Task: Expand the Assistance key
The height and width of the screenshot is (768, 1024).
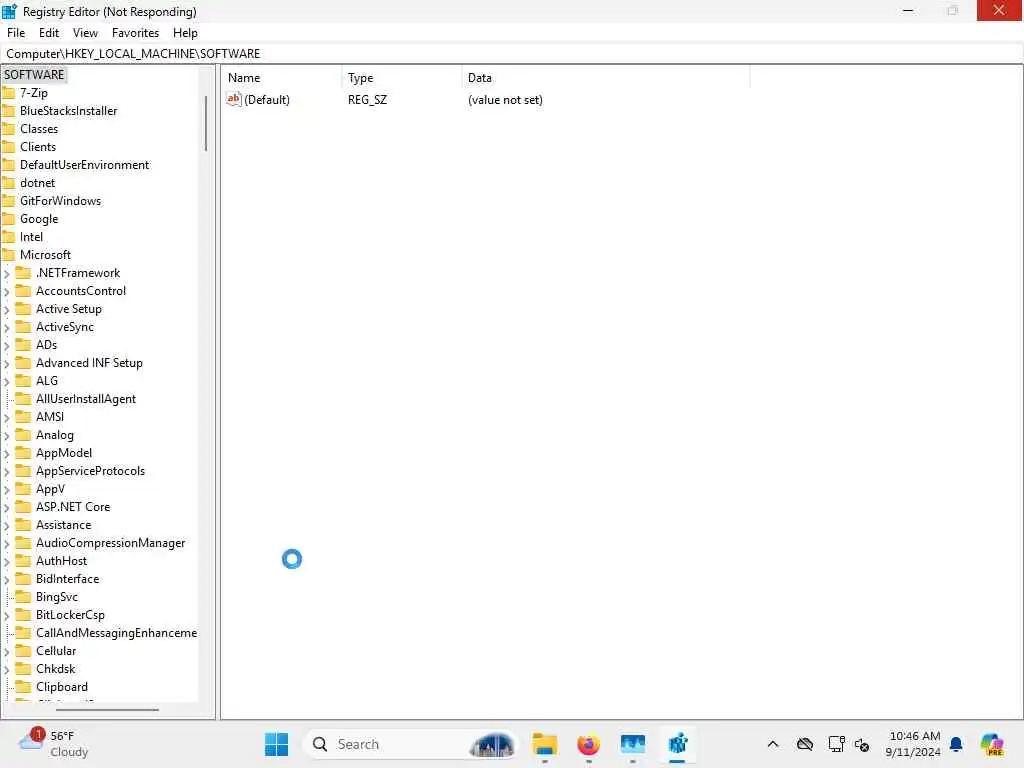Action: (7, 525)
